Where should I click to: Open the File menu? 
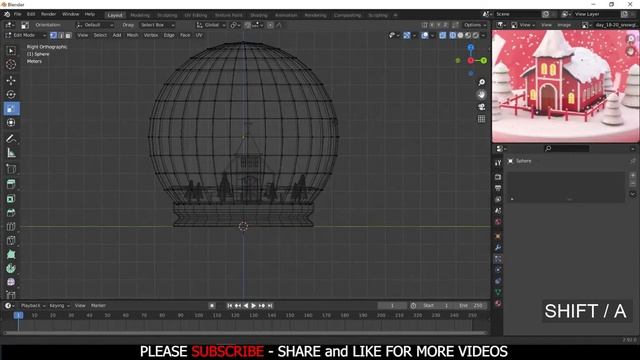[18, 14]
